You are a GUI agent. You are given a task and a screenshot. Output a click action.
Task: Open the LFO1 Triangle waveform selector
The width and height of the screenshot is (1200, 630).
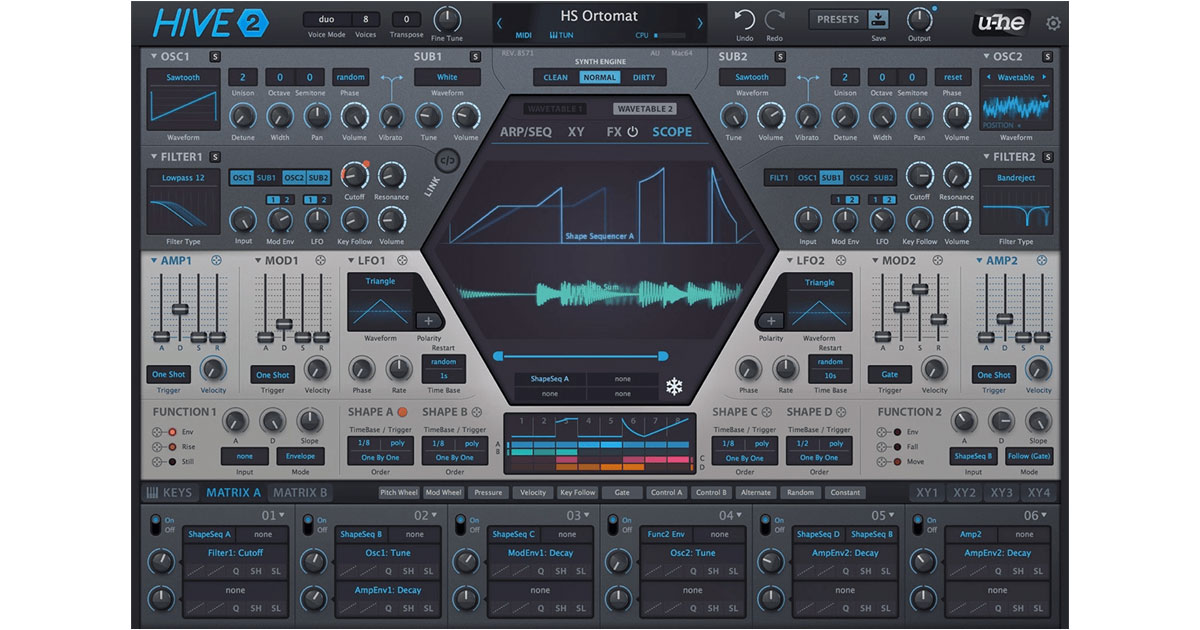click(x=379, y=282)
